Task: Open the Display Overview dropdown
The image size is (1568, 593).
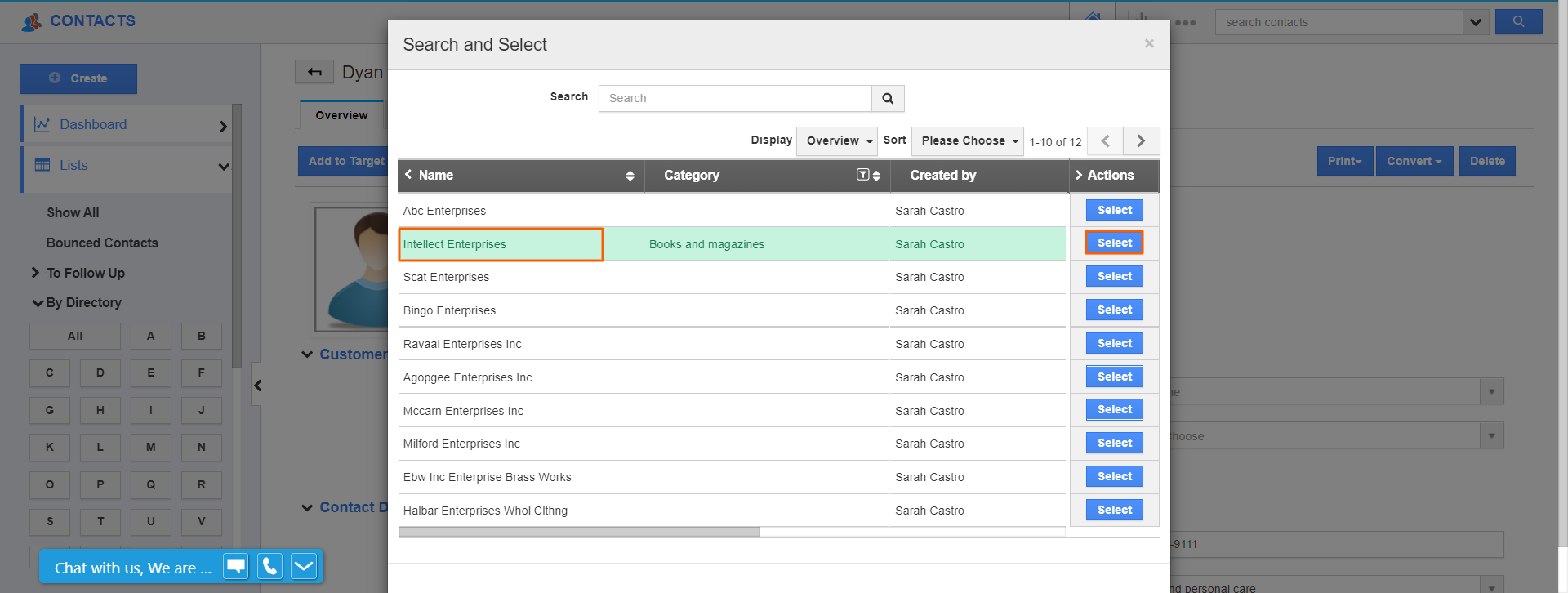Action: click(836, 140)
